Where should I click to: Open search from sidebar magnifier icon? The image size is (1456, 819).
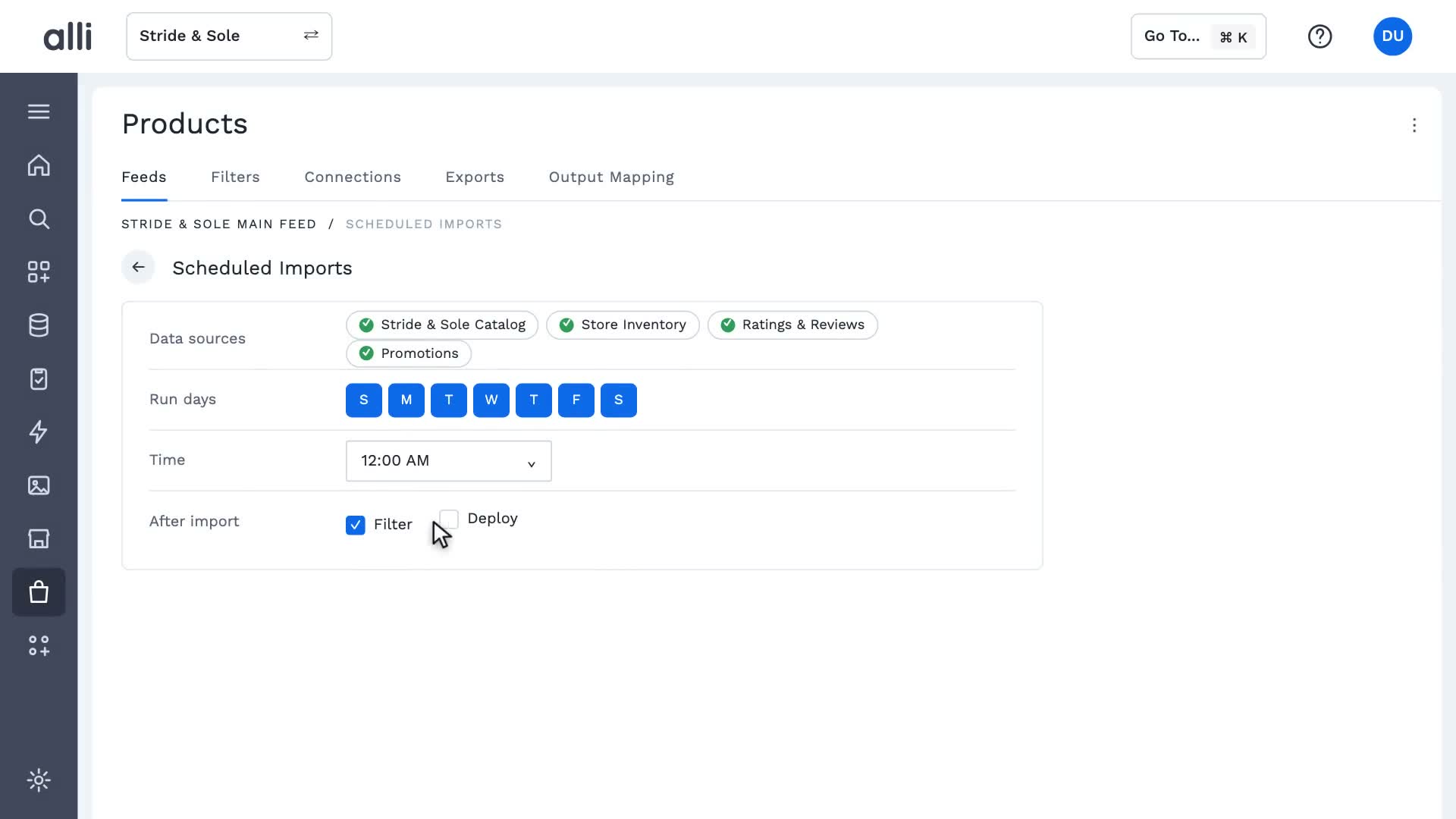(39, 219)
